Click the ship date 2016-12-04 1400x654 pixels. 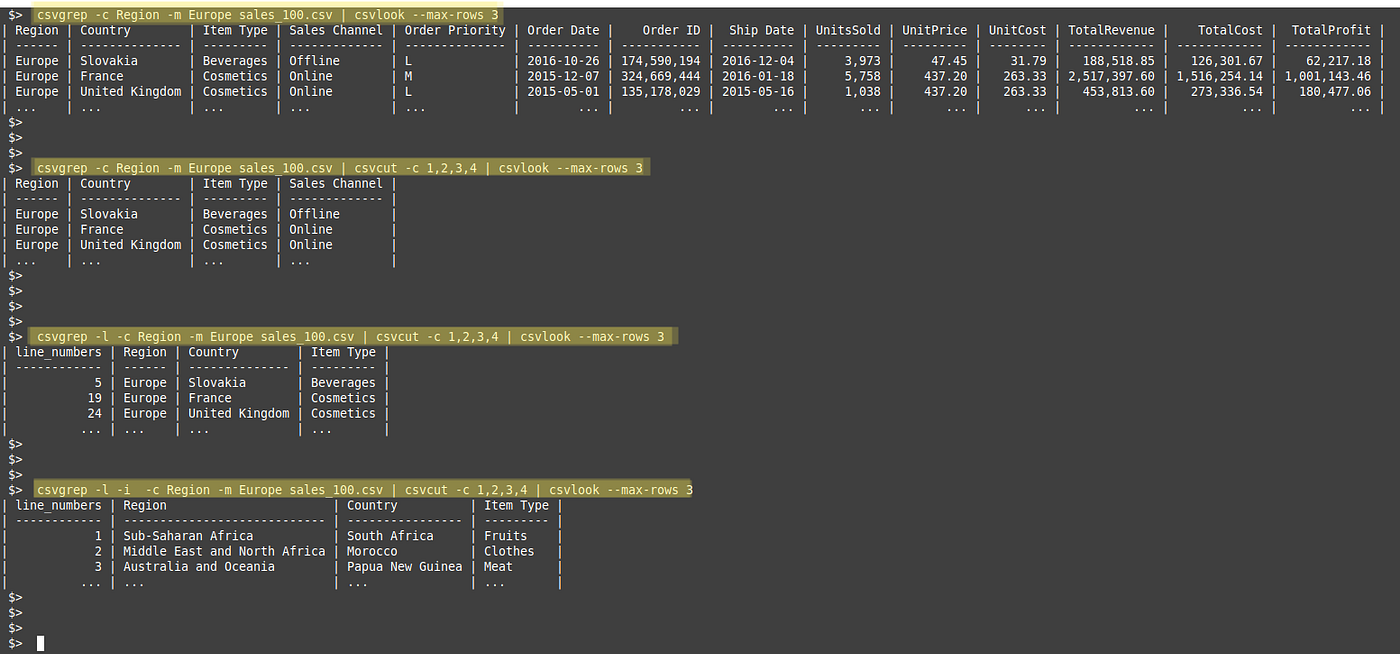(x=758, y=61)
